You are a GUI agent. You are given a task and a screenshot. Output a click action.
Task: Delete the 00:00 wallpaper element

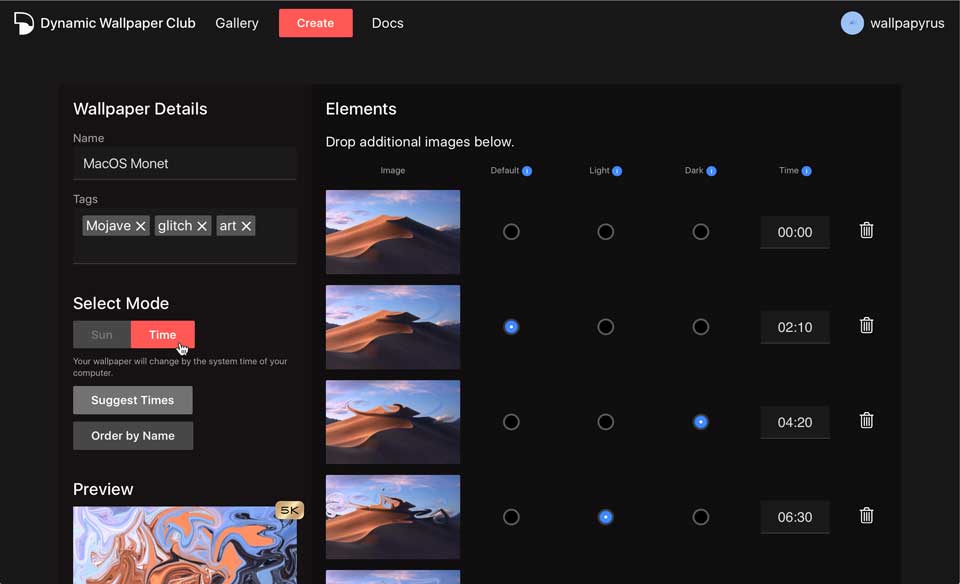[x=866, y=230]
